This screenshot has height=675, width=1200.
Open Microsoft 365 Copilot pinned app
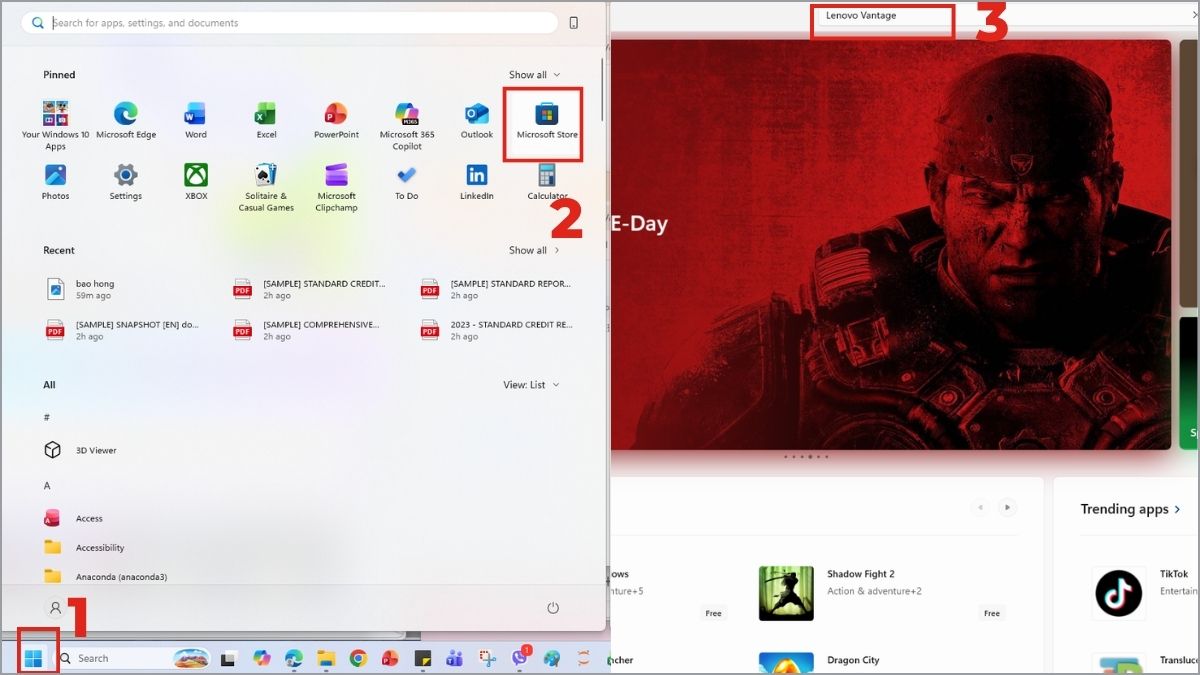pos(407,125)
